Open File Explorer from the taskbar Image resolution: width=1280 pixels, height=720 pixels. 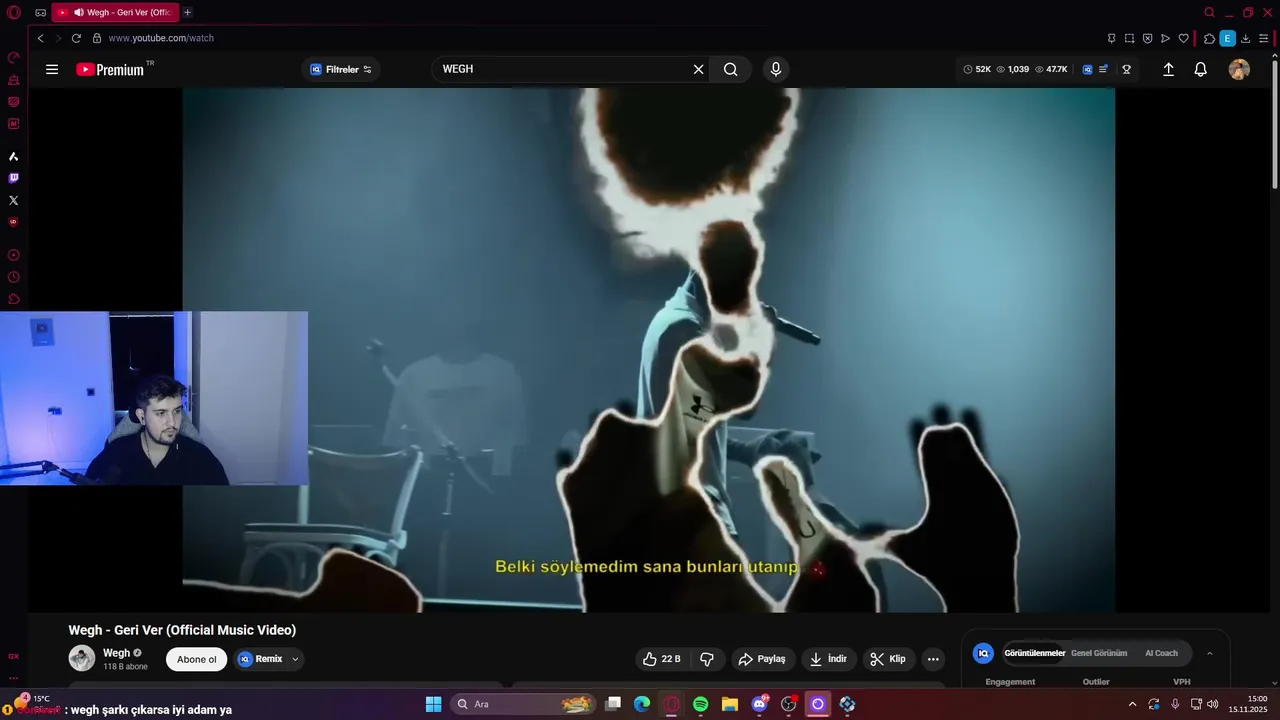[730, 704]
